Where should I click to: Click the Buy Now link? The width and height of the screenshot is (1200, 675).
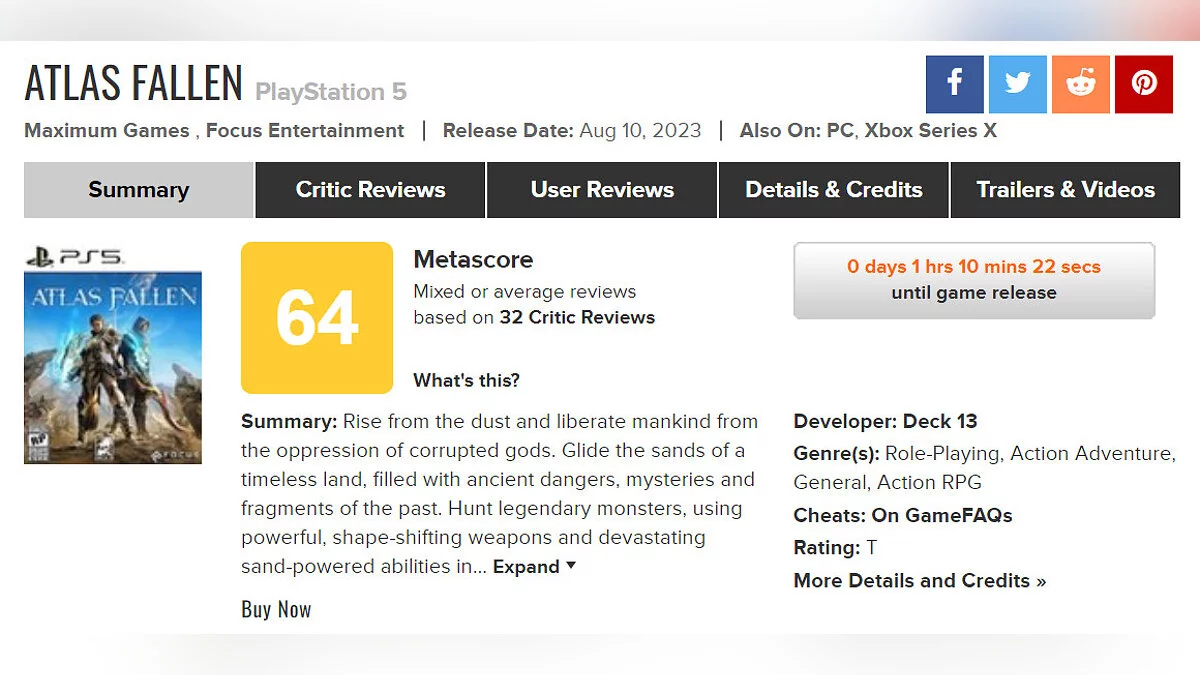pos(276,610)
